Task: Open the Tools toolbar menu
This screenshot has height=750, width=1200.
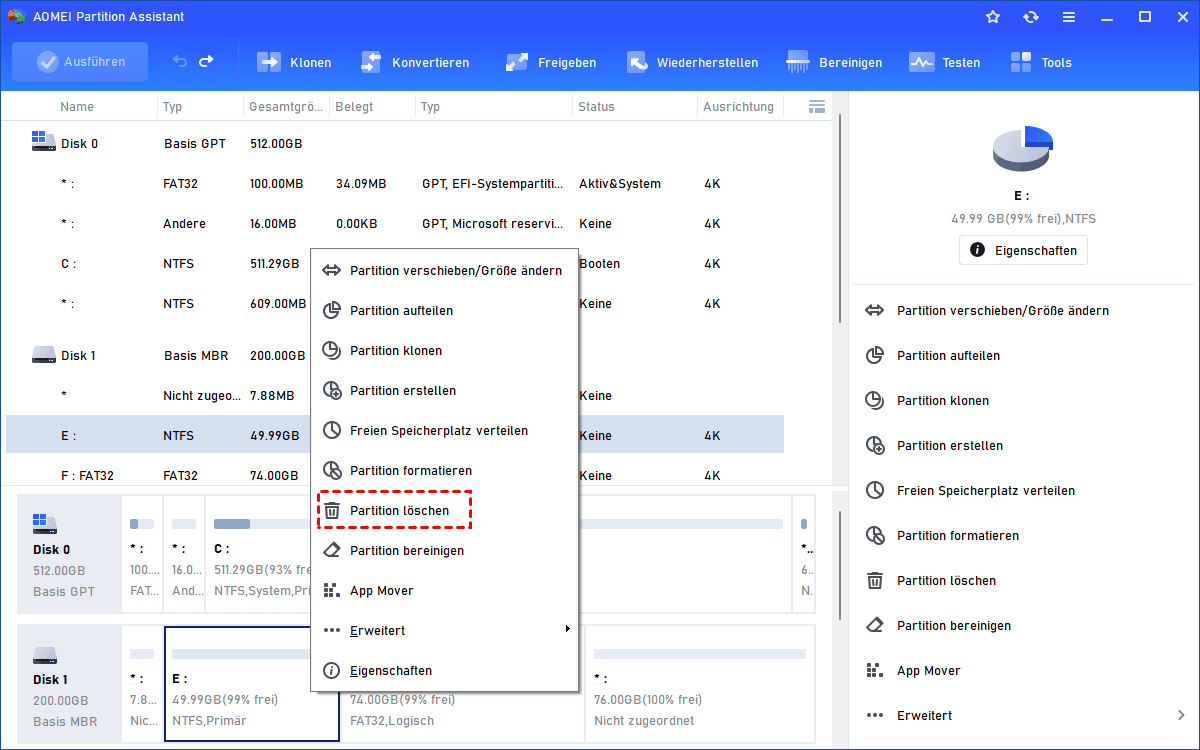Action: tap(1041, 62)
